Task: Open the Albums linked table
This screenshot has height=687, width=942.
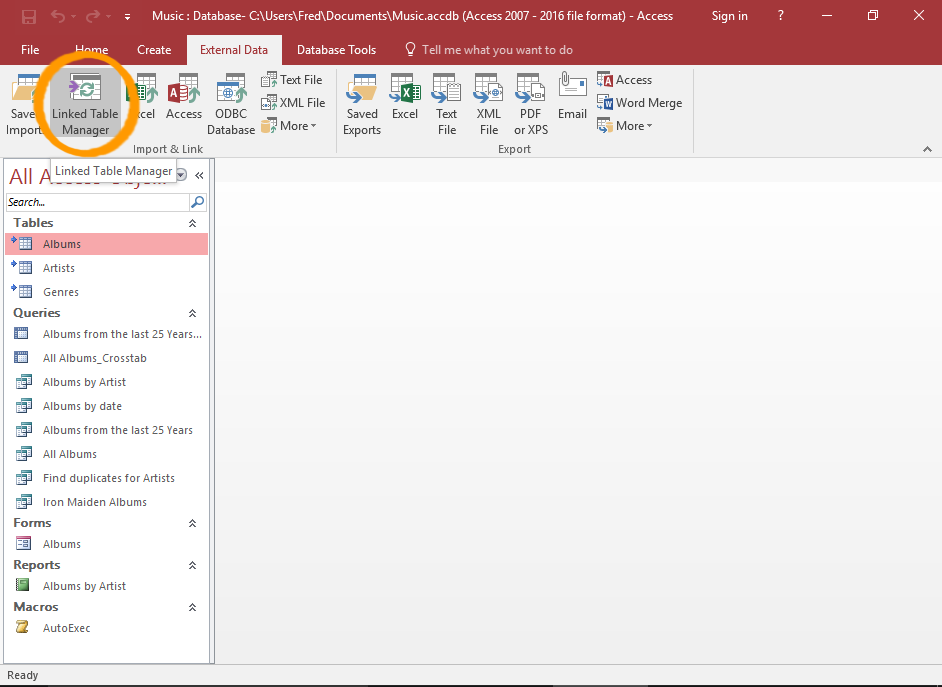Action: pos(107,244)
